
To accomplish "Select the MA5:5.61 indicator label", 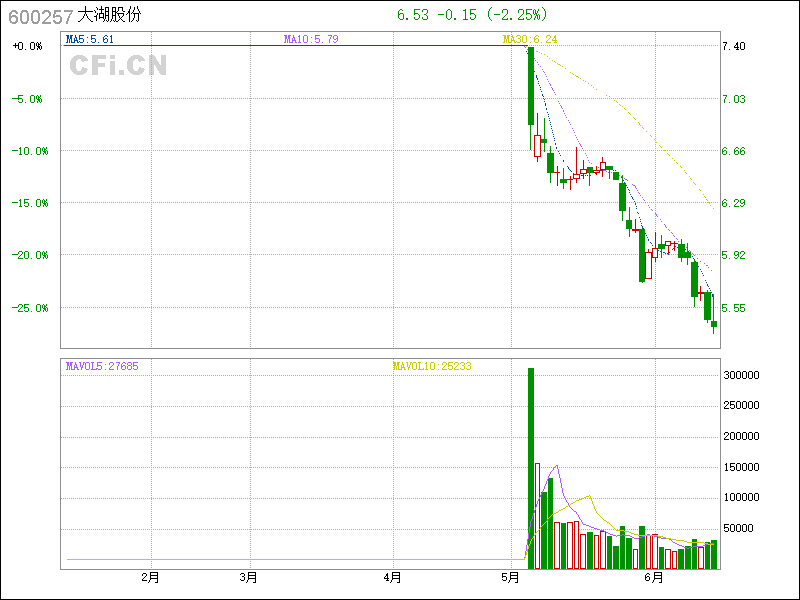I will point(90,39).
